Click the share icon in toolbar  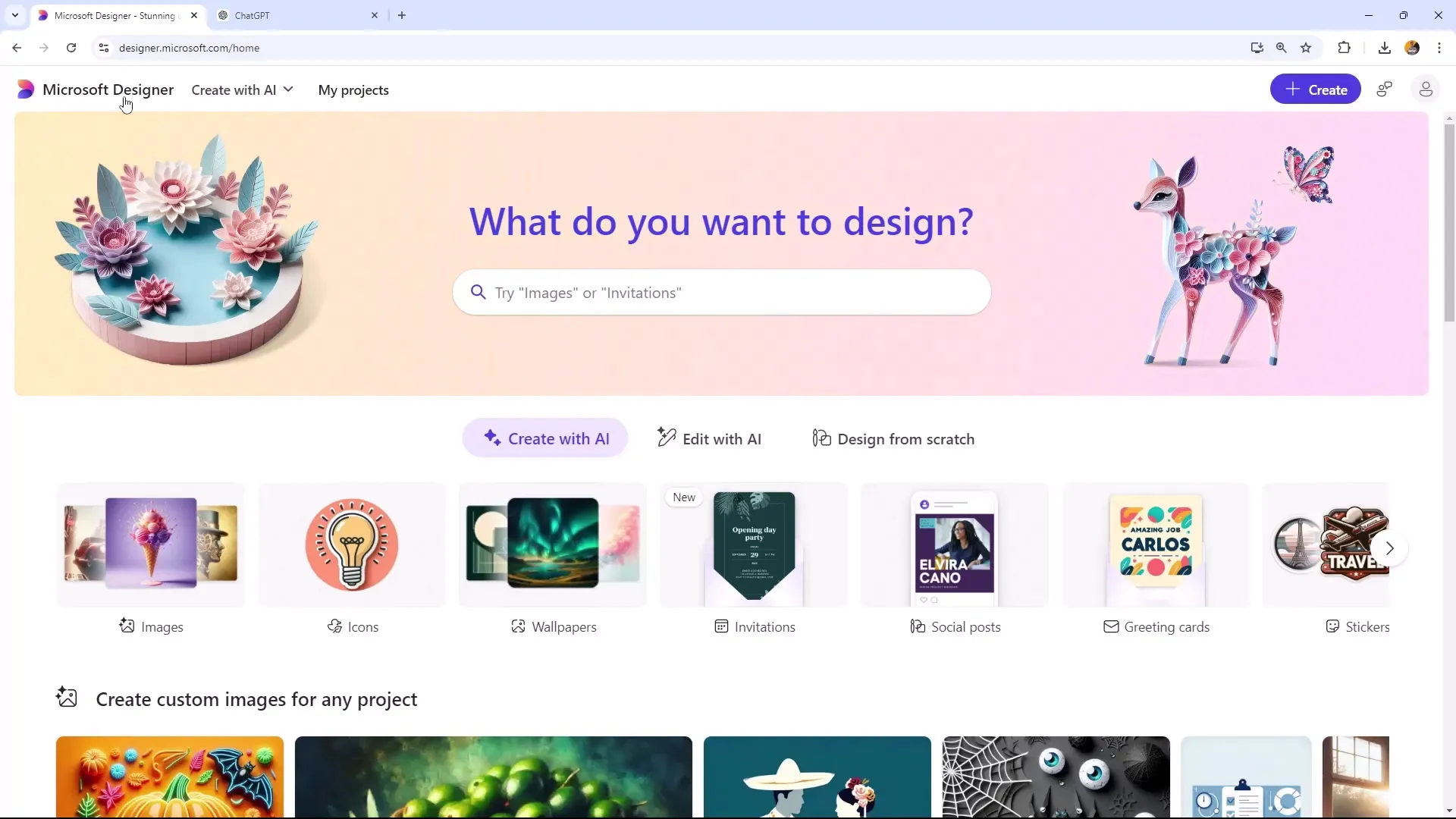pyautogui.click(x=1385, y=89)
